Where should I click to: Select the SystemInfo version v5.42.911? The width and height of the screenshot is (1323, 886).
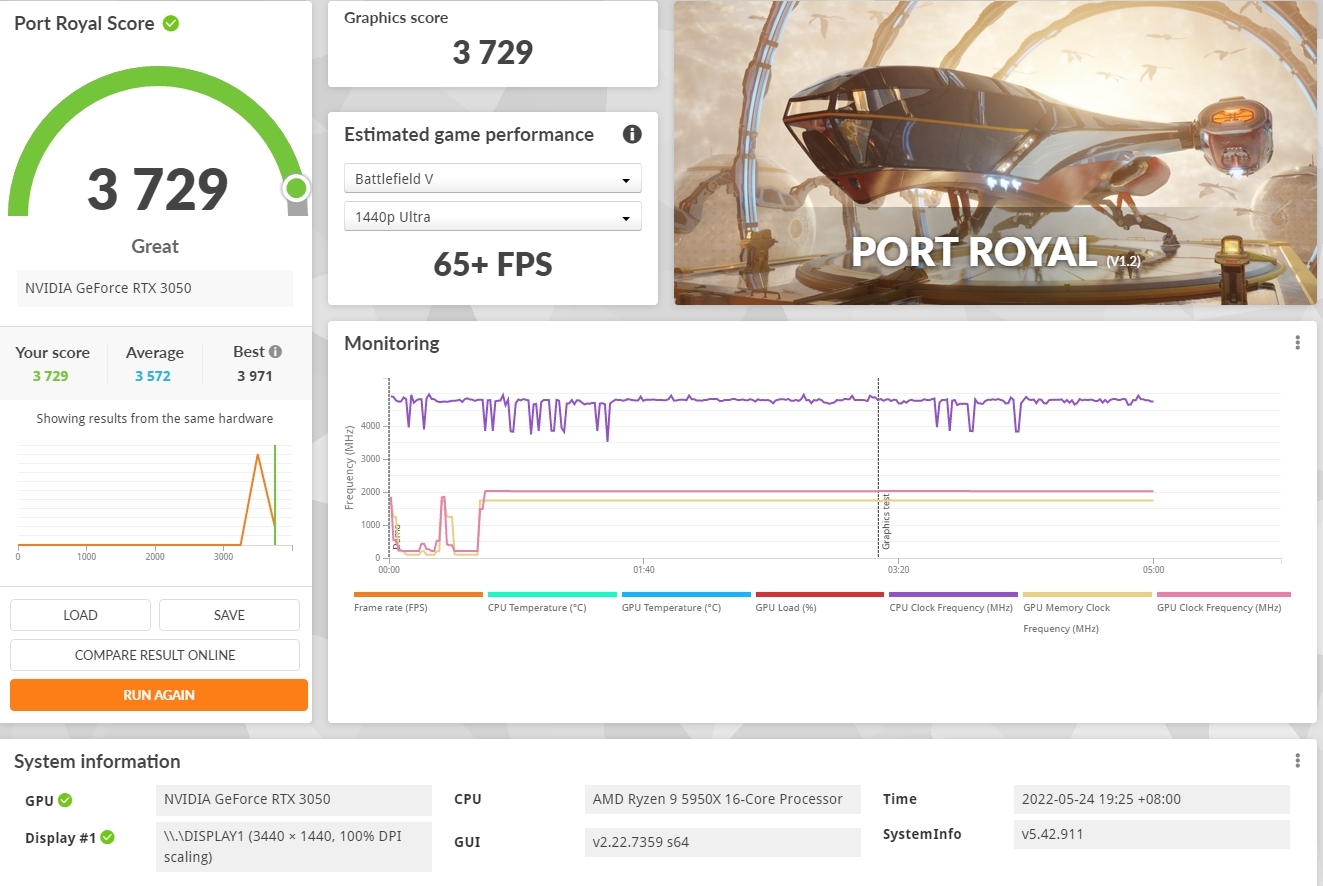(1151, 834)
